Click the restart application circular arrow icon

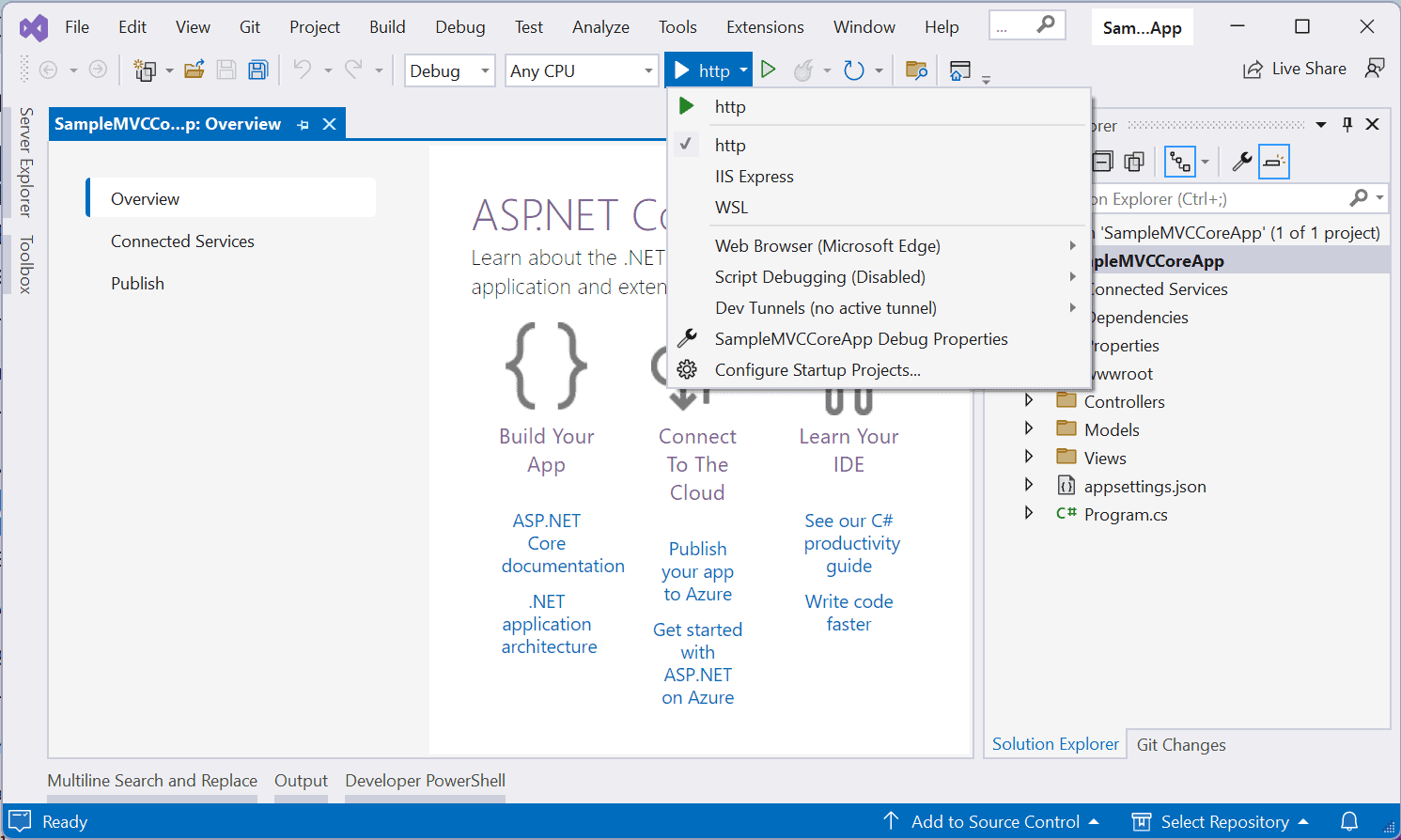(x=853, y=70)
